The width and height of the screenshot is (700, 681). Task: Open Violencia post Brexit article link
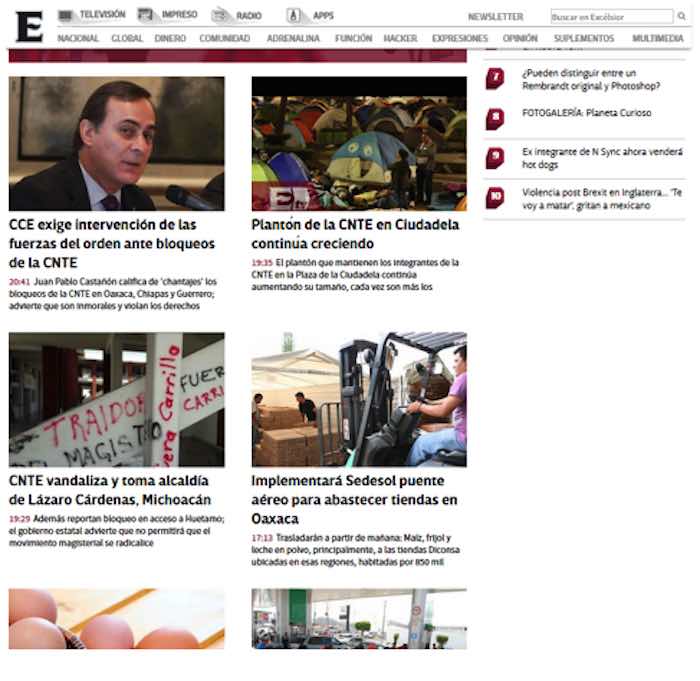tap(602, 199)
